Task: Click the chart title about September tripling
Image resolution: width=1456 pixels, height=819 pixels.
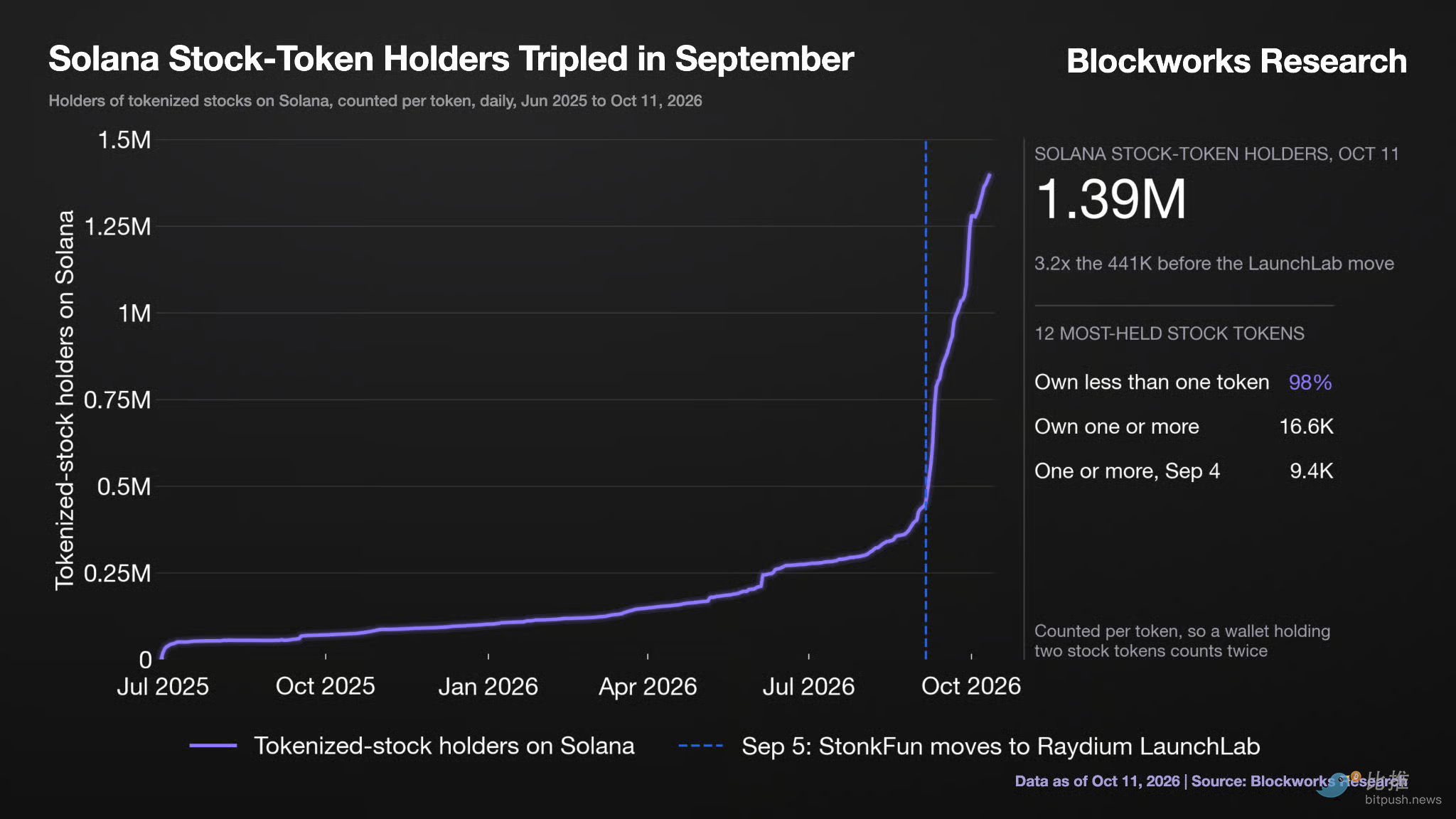Action: (x=451, y=60)
